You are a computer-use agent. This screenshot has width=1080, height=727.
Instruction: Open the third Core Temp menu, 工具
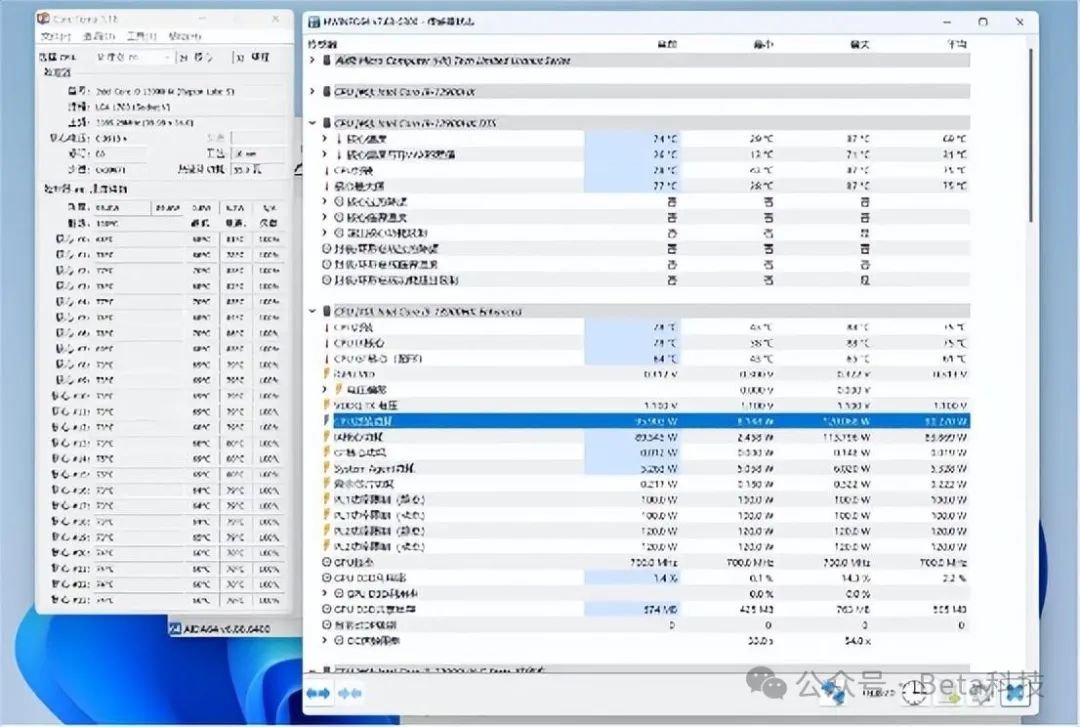141,37
